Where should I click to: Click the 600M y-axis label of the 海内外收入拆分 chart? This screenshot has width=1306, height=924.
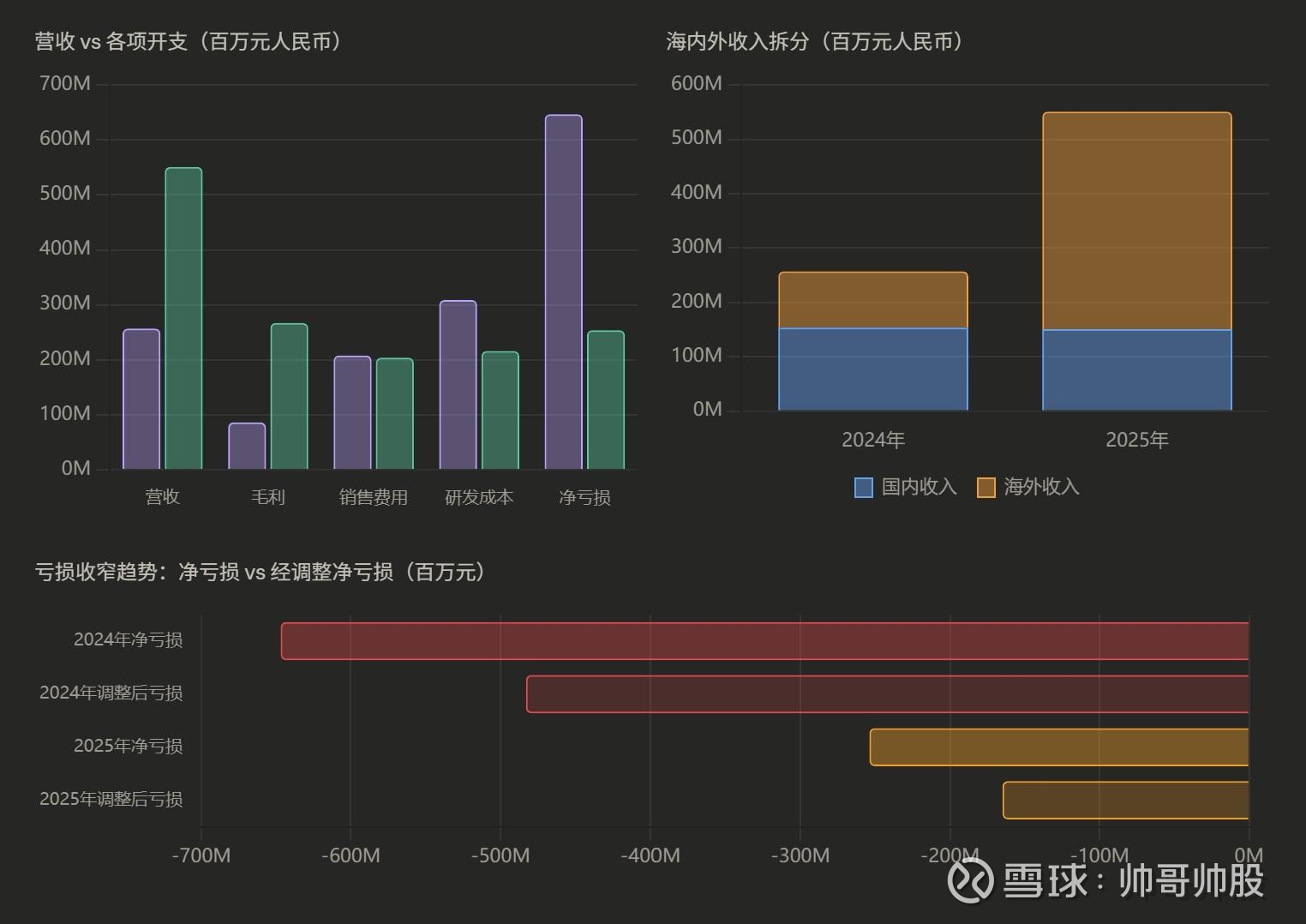(697, 83)
